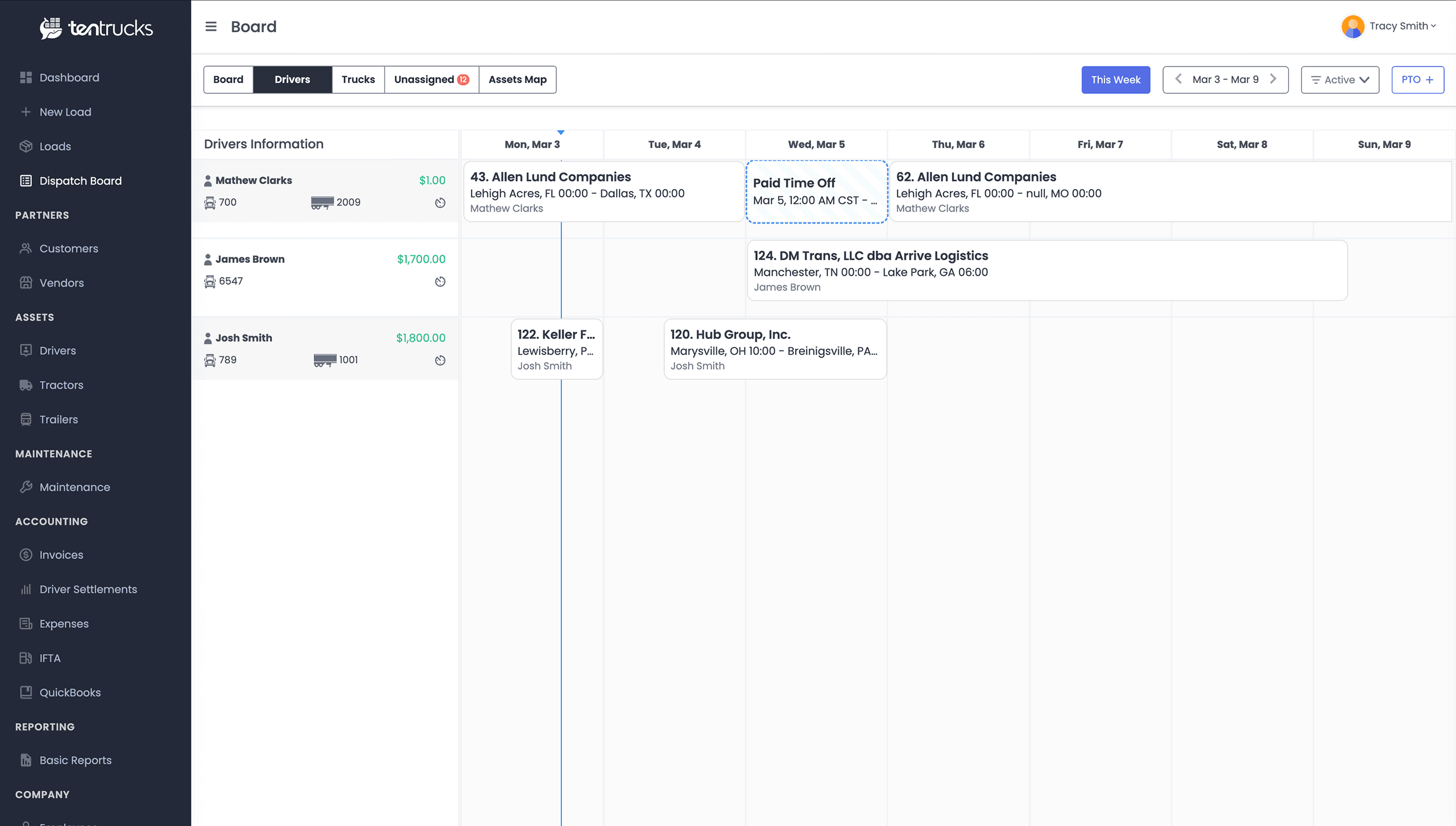Open Tractors under Assets
The image size is (1456, 826).
click(60, 385)
